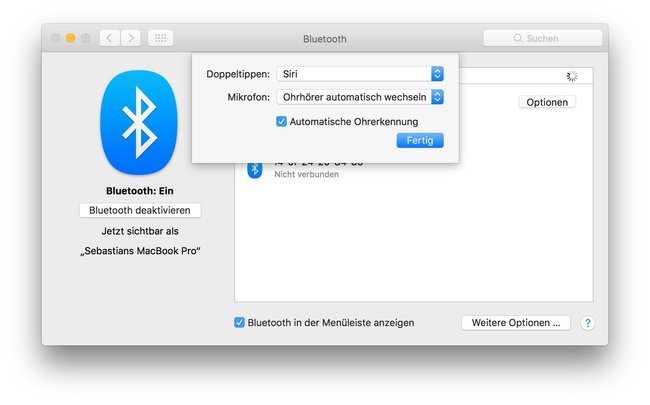The width and height of the screenshot is (650, 405).
Task: Open help with the question mark button
Action: pos(587,323)
